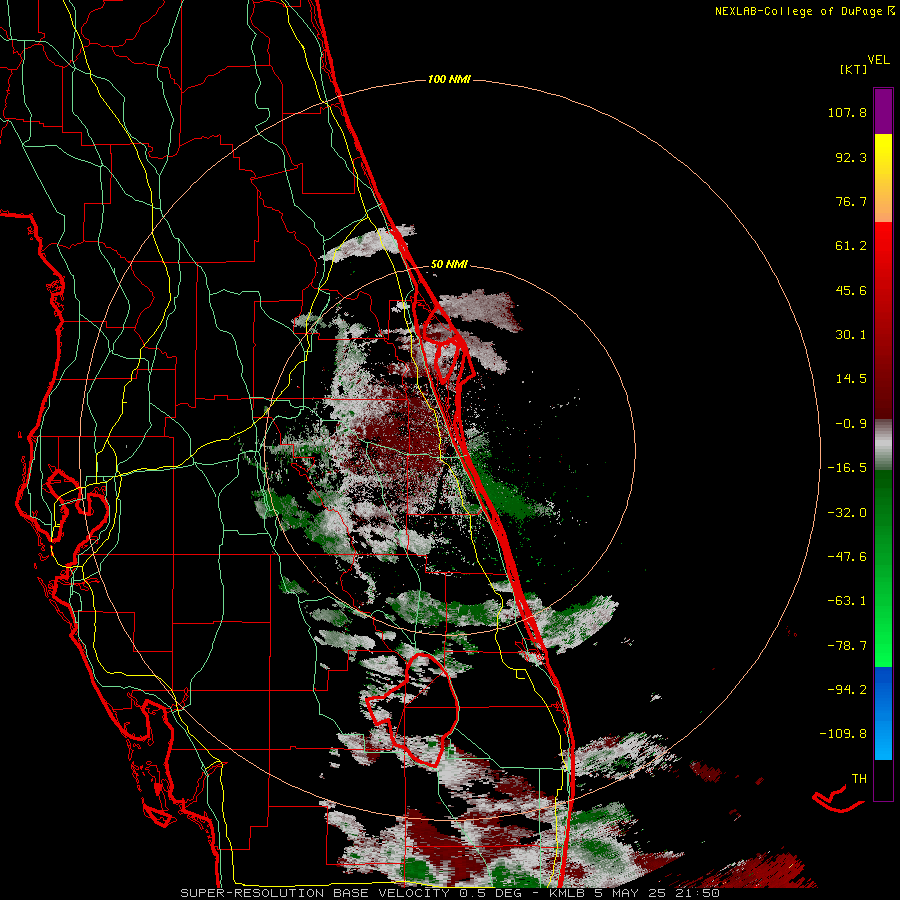This screenshot has width=900, height=900.
Task: Click the 30.1 legend value
Action: (x=851, y=335)
